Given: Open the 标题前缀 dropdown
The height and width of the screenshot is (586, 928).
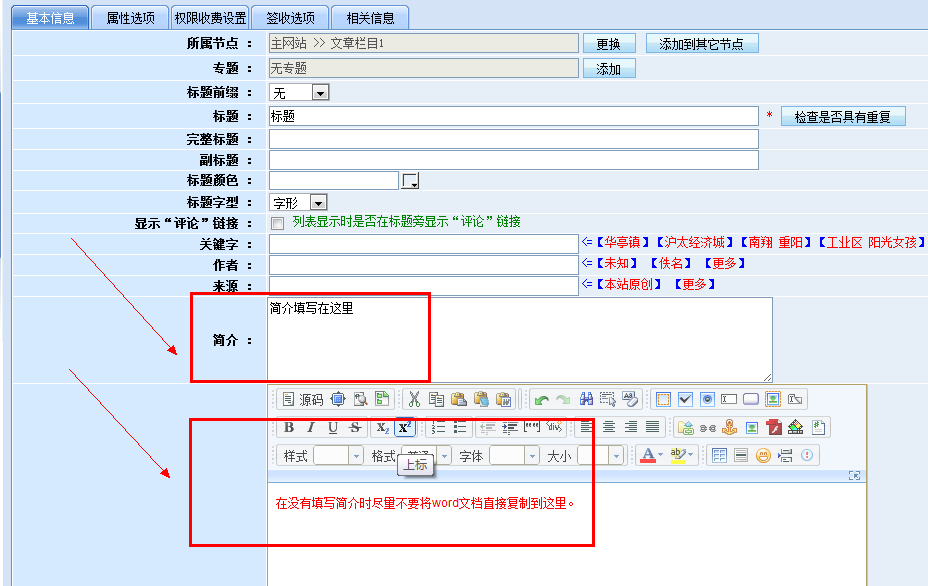Looking at the screenshot, I should click(320, 93).
